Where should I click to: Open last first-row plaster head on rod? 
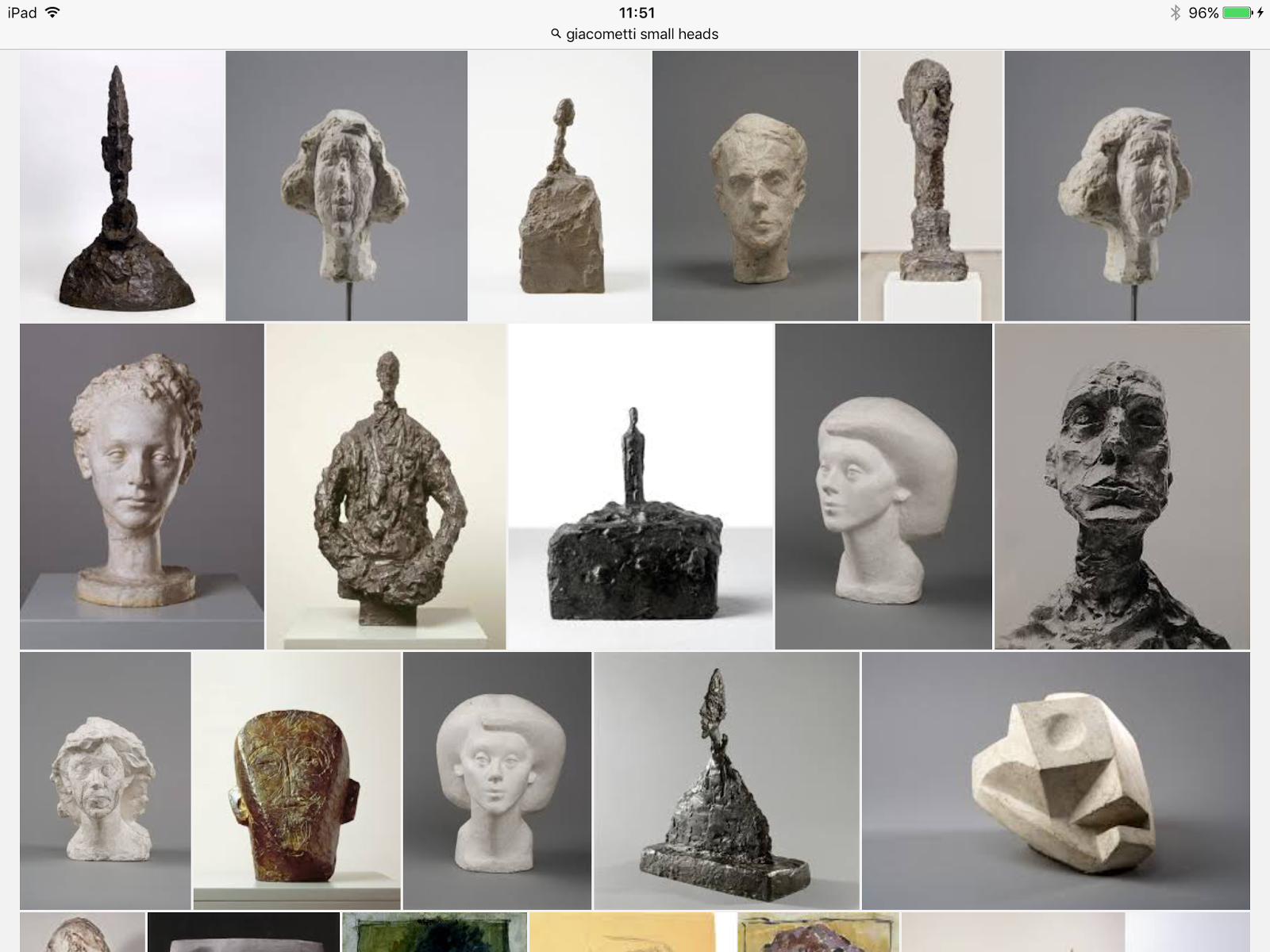1127,186
